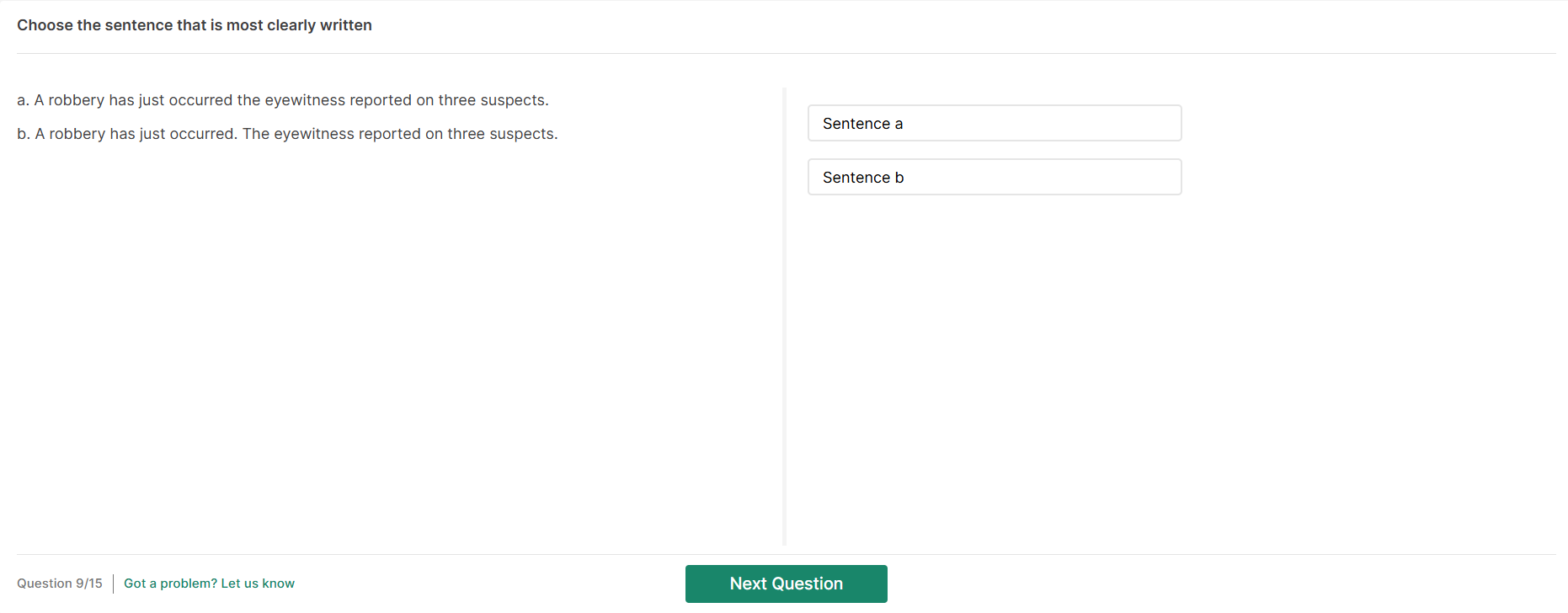
Task: Click the word Choose in the heading
Action: click(x=45, y=25)
